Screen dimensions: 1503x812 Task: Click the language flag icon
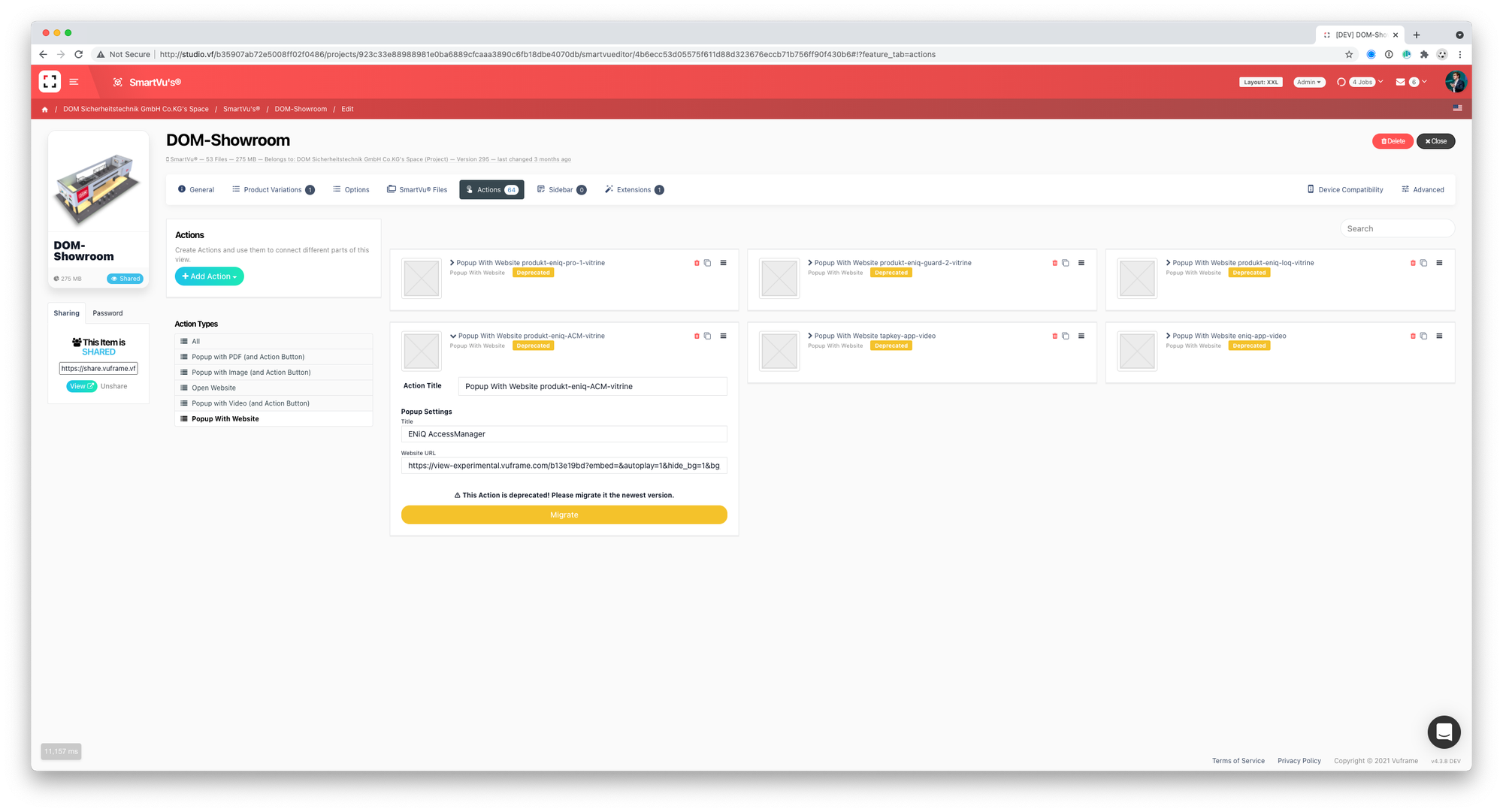pos(1457,108)
